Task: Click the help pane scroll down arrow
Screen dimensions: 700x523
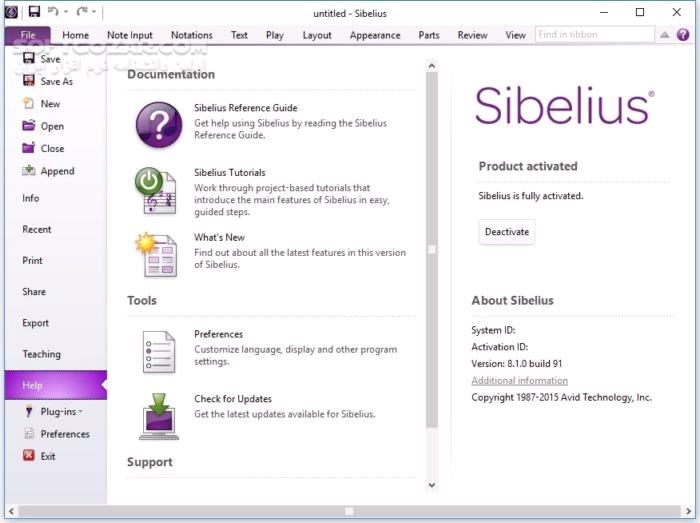Action: click(x=431, y=485)
